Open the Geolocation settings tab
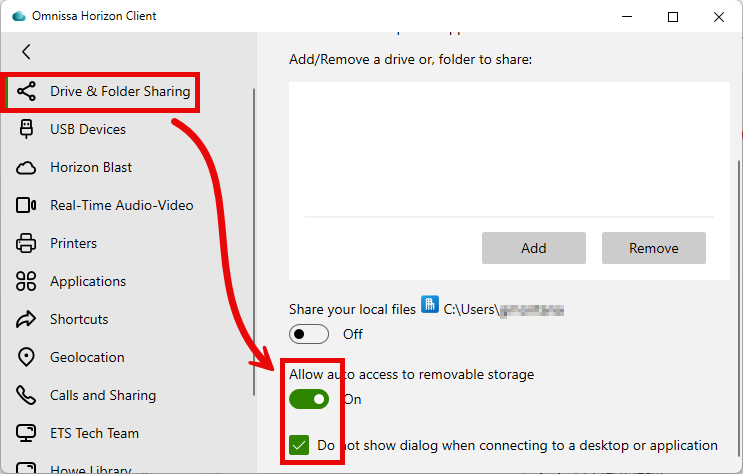The image size is (743, 474). pyautogui.click(x=87, y=357)
